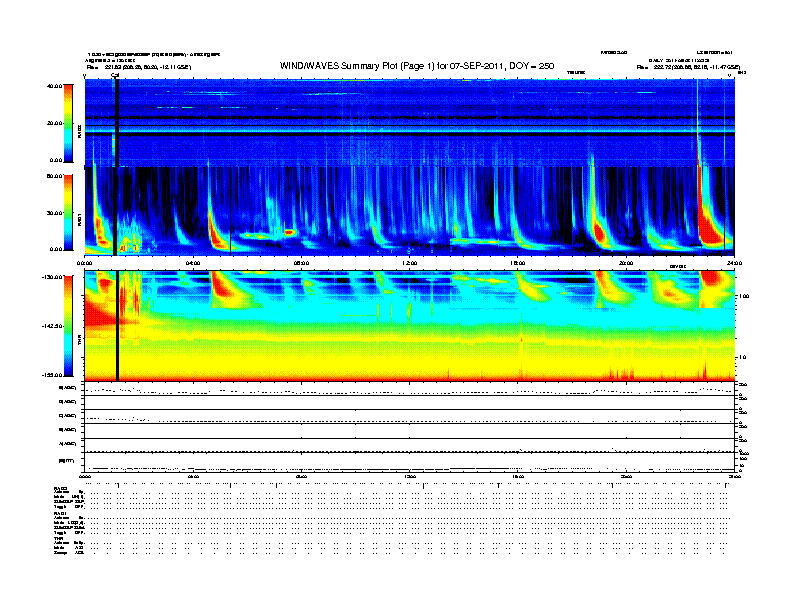Click the 20:00 label under the RAD1 panel
Image resolution: width=792 pixels, height=612 pixels.
(x=626, y=263)
